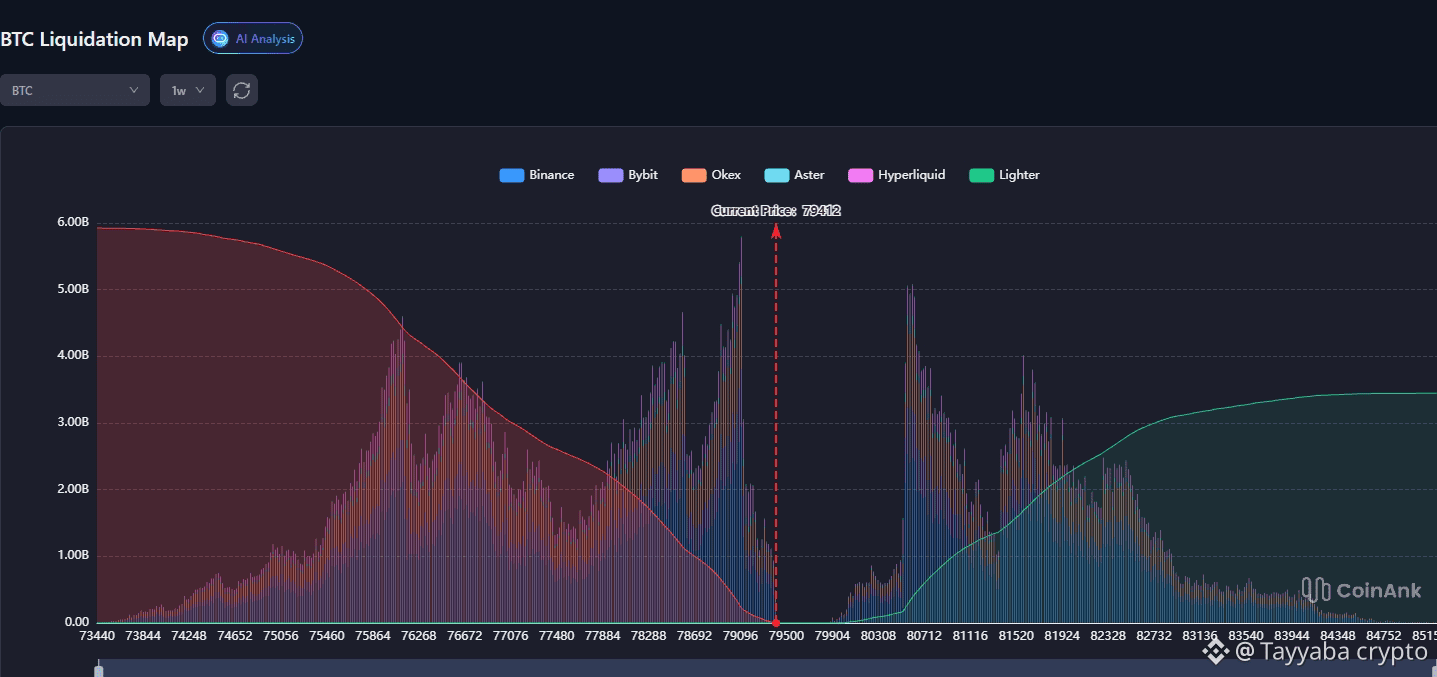The height and width of the screenshot is (677, 1437).
Task: Click the Binance blue legend swatch
Action: 512,175
